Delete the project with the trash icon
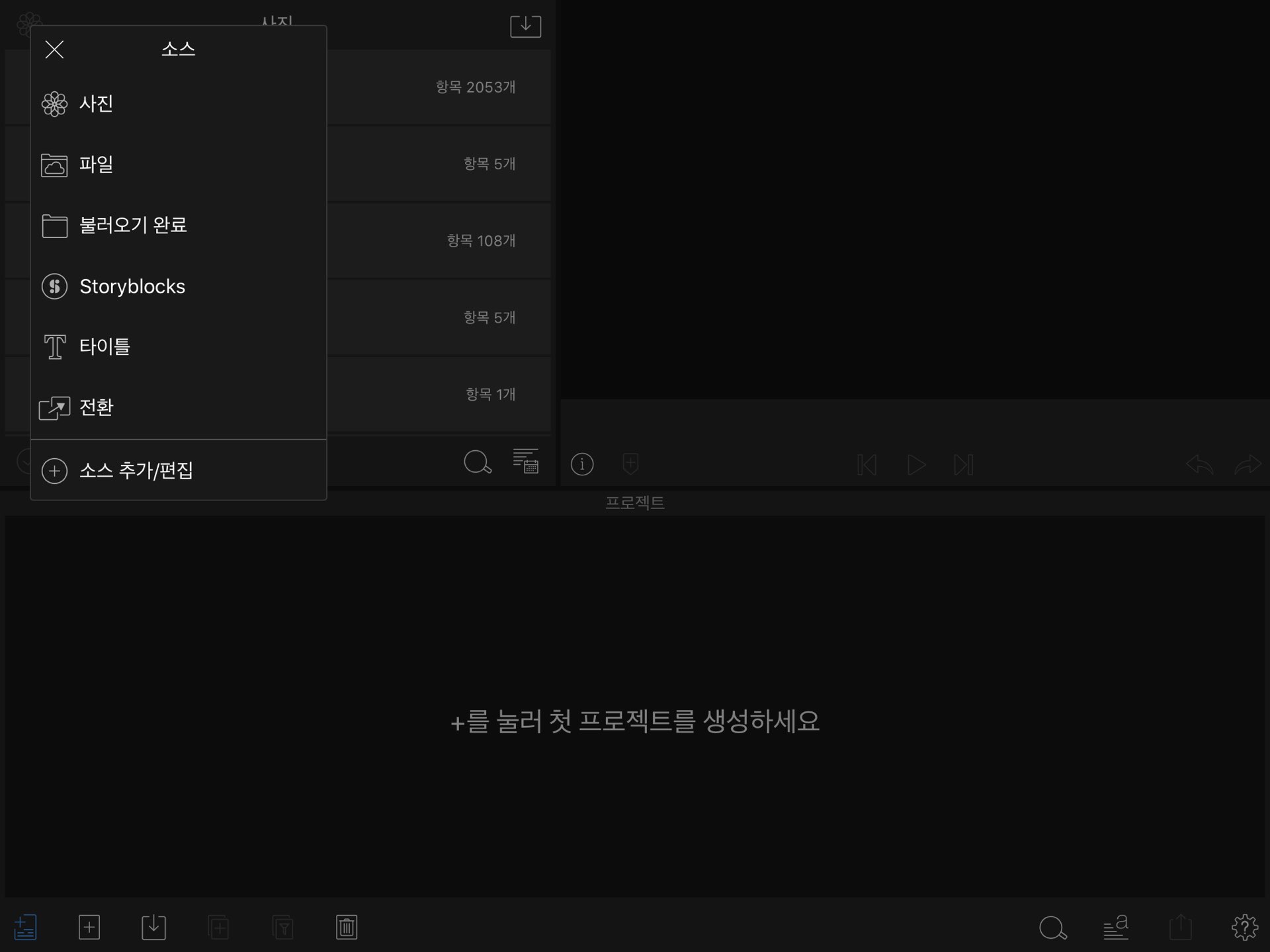Viewport: 1270px width, 952px height. pyautogui.click(x=347, y=927)
